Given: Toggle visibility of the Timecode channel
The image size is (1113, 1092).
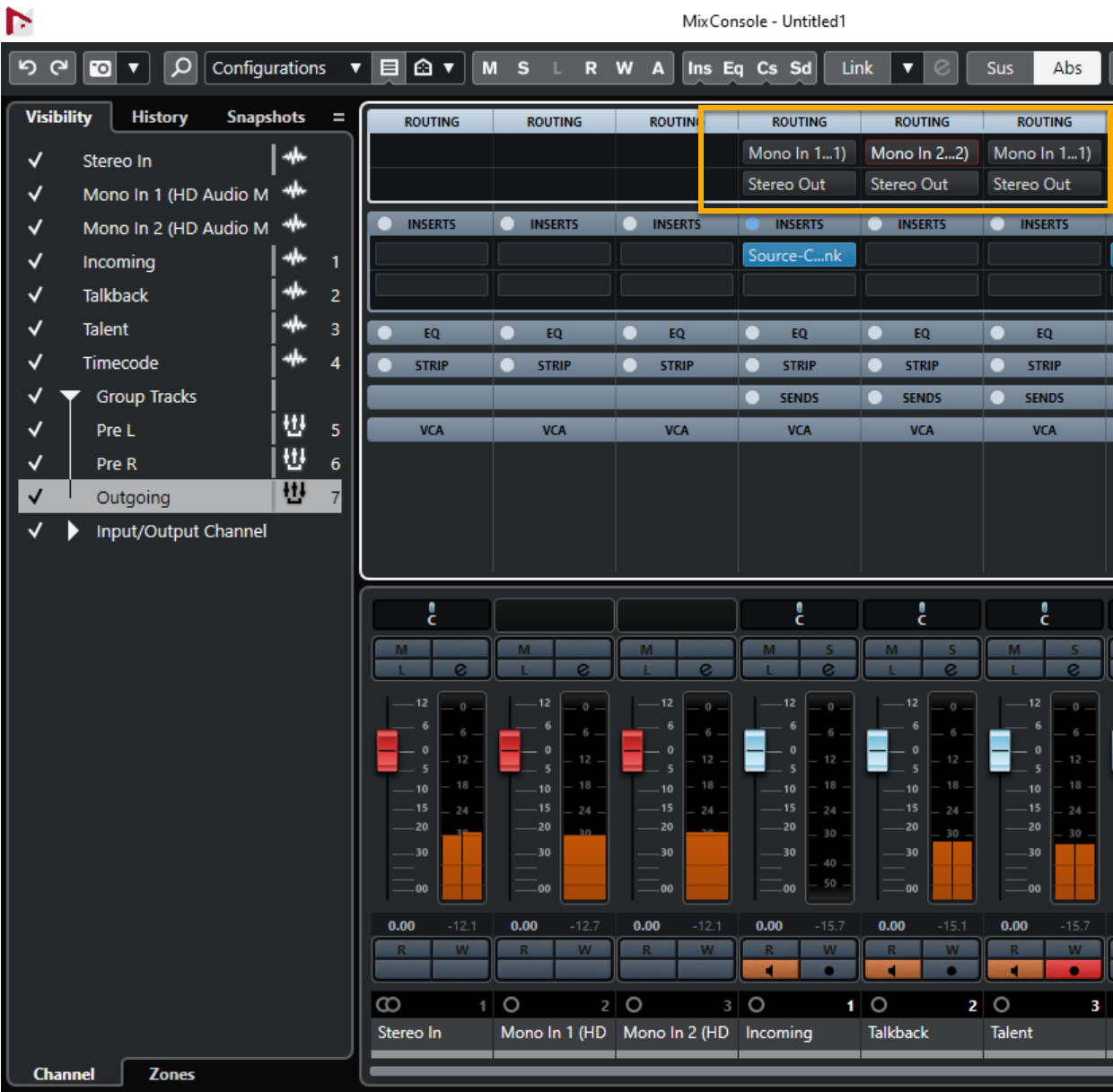Looking at the screenshot, I should [x=36, y=363].
